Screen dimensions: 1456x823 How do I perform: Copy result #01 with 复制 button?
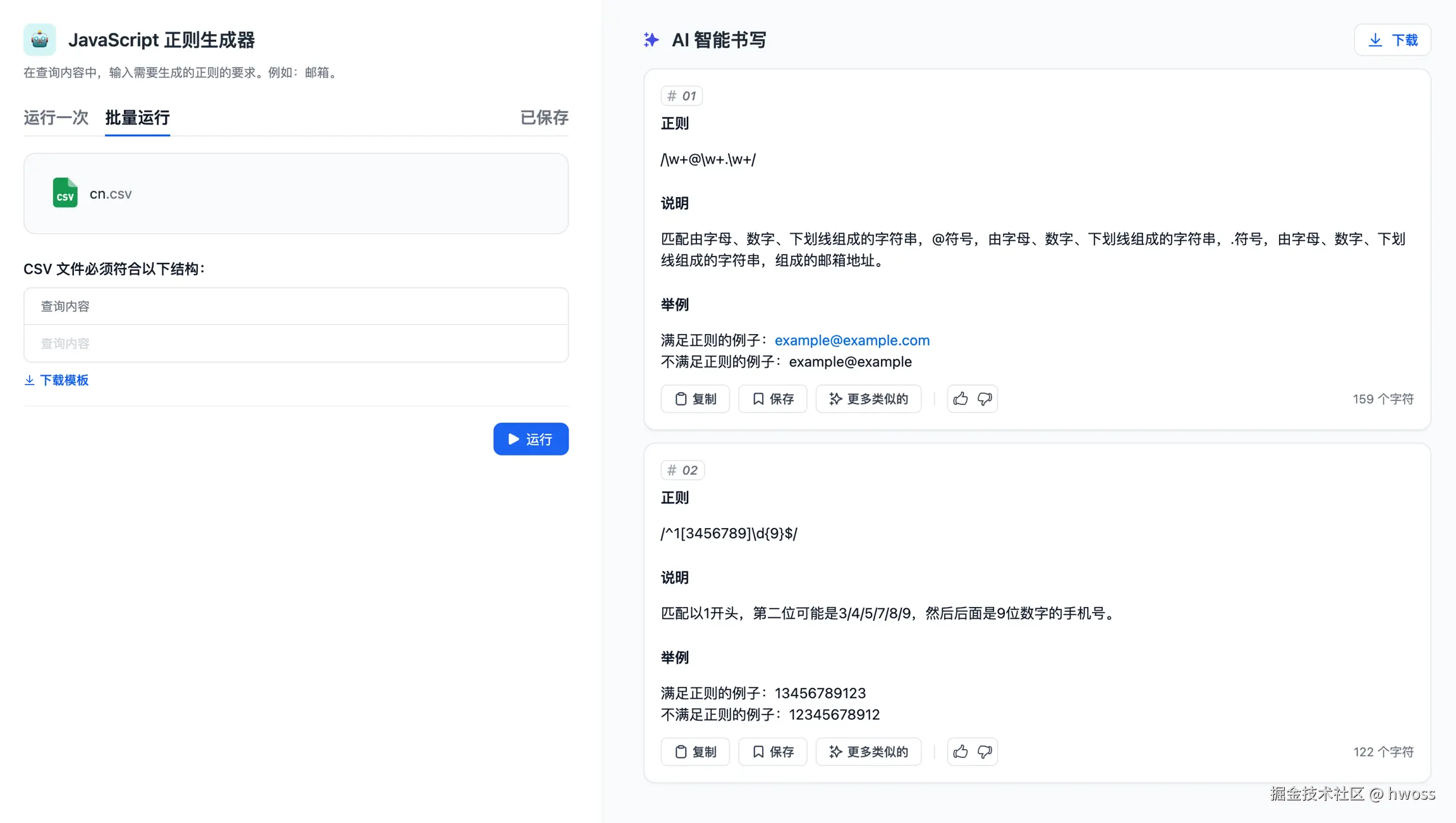[x=695, y=399]
